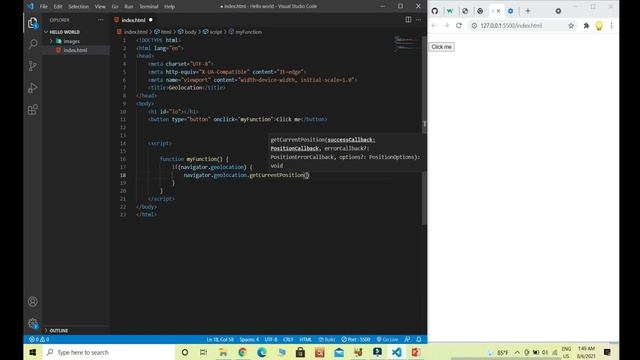Click the Go Live status bar button
Viewport: 640px width, 360px height.
[387, 340]
